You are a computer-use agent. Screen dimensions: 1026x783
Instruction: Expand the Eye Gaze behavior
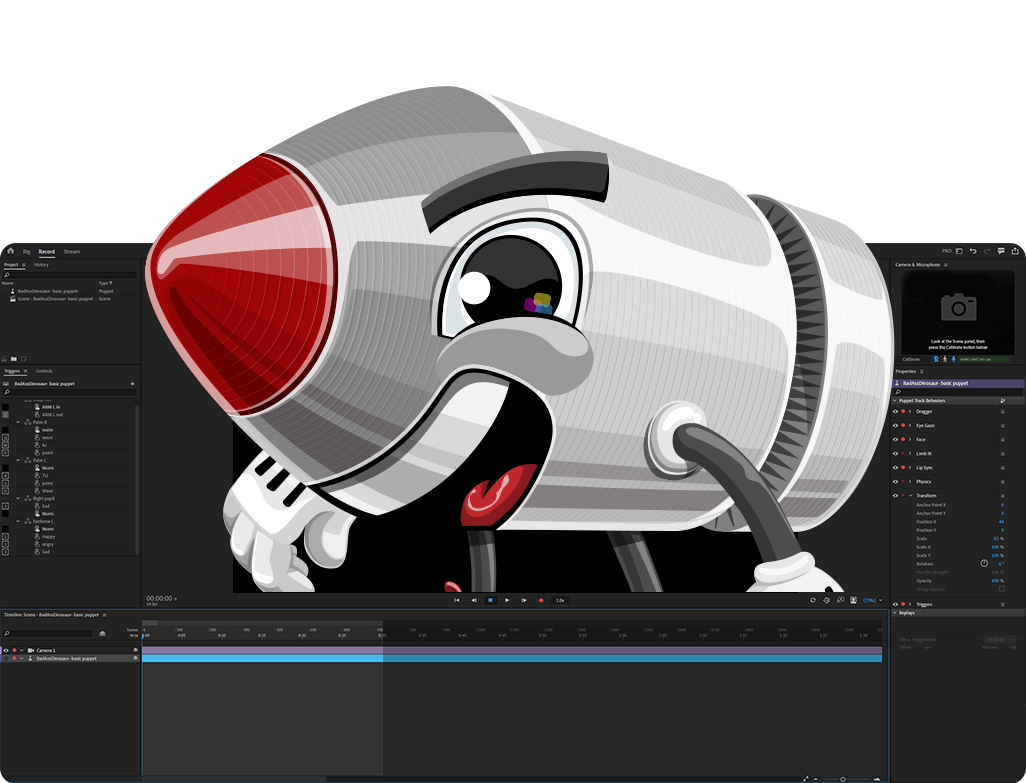click(910, 425)
